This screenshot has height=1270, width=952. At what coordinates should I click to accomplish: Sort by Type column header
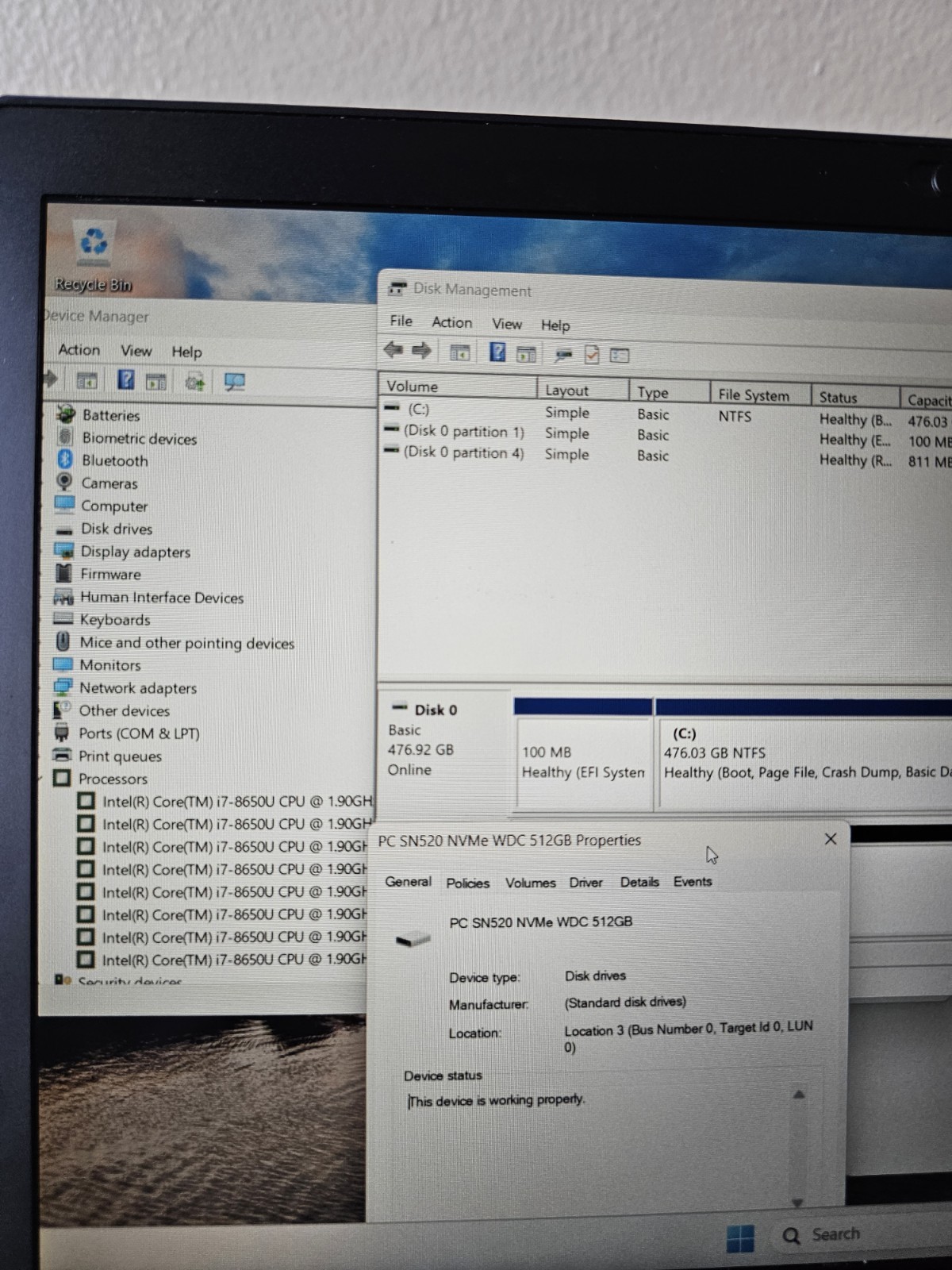(670, 392)
